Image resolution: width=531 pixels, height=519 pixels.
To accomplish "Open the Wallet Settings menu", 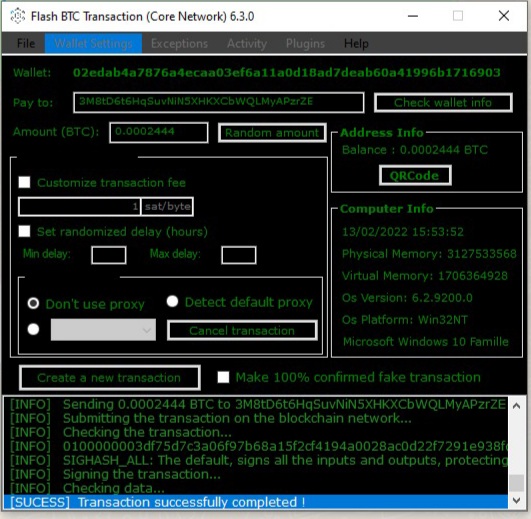I will [93, 43].
